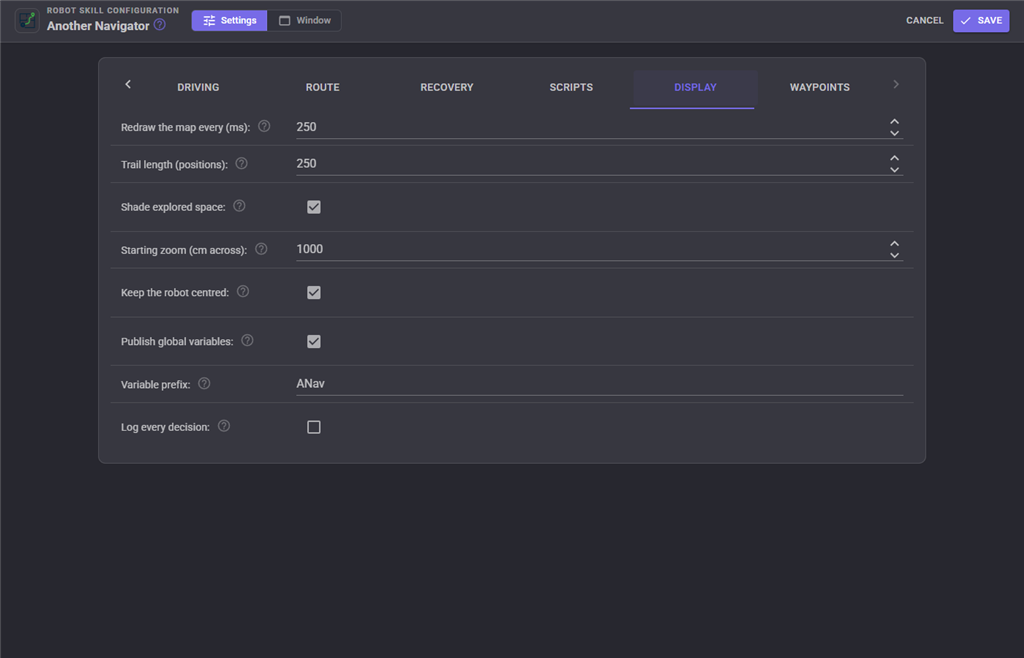Uncheck Shade explored space checkbox

[314, 207]
